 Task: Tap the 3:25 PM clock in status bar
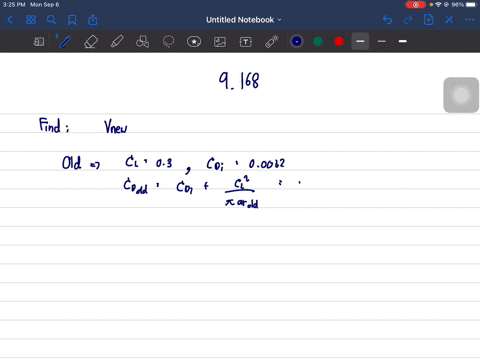(x=14, y=5)
